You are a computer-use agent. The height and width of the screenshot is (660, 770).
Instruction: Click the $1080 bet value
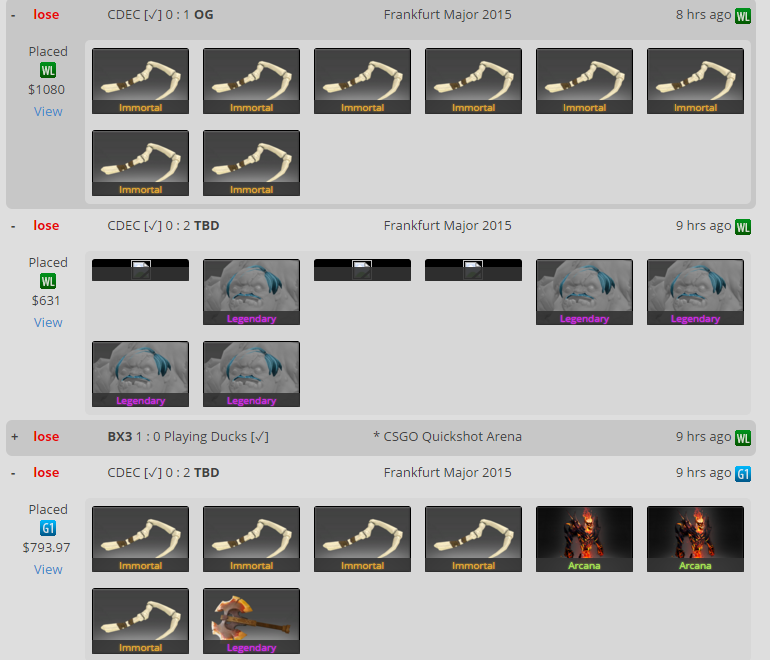(x=47, y=90)
